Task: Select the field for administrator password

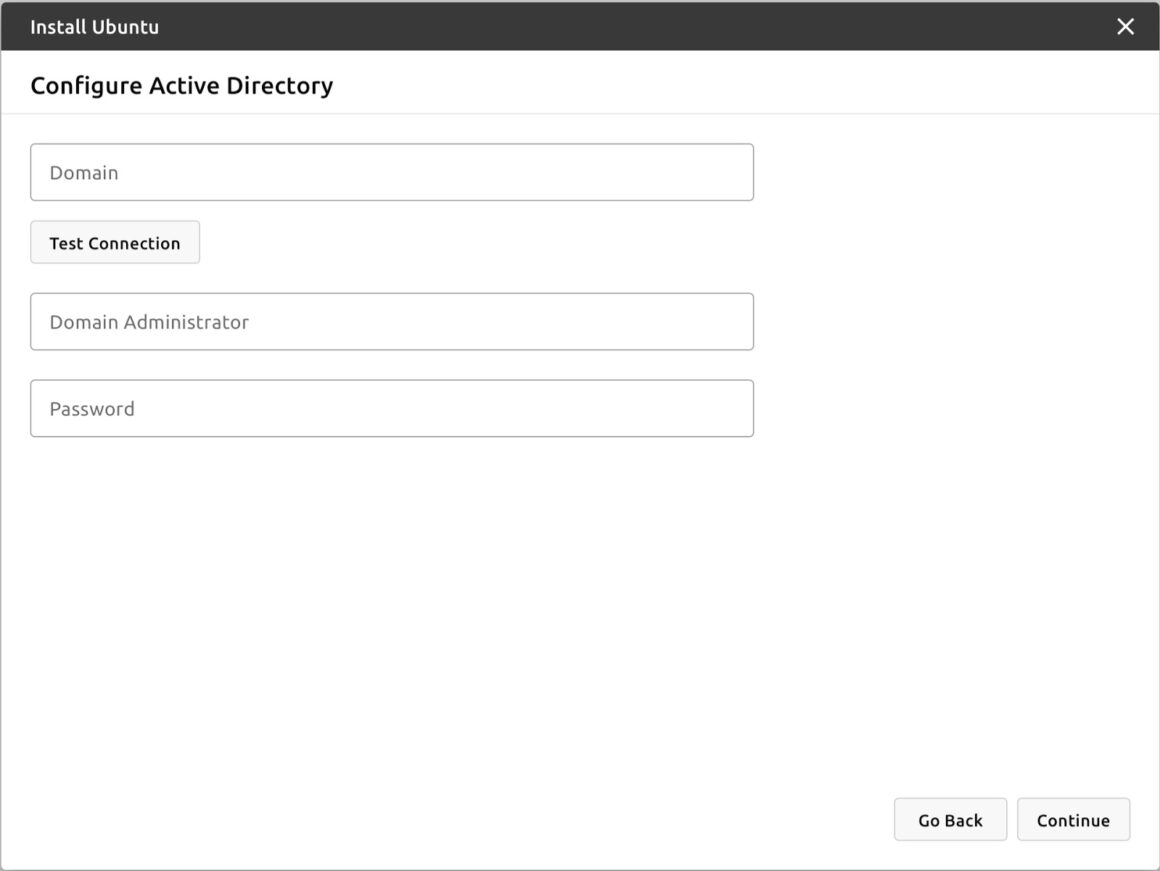Action: [x=392, y=408]
